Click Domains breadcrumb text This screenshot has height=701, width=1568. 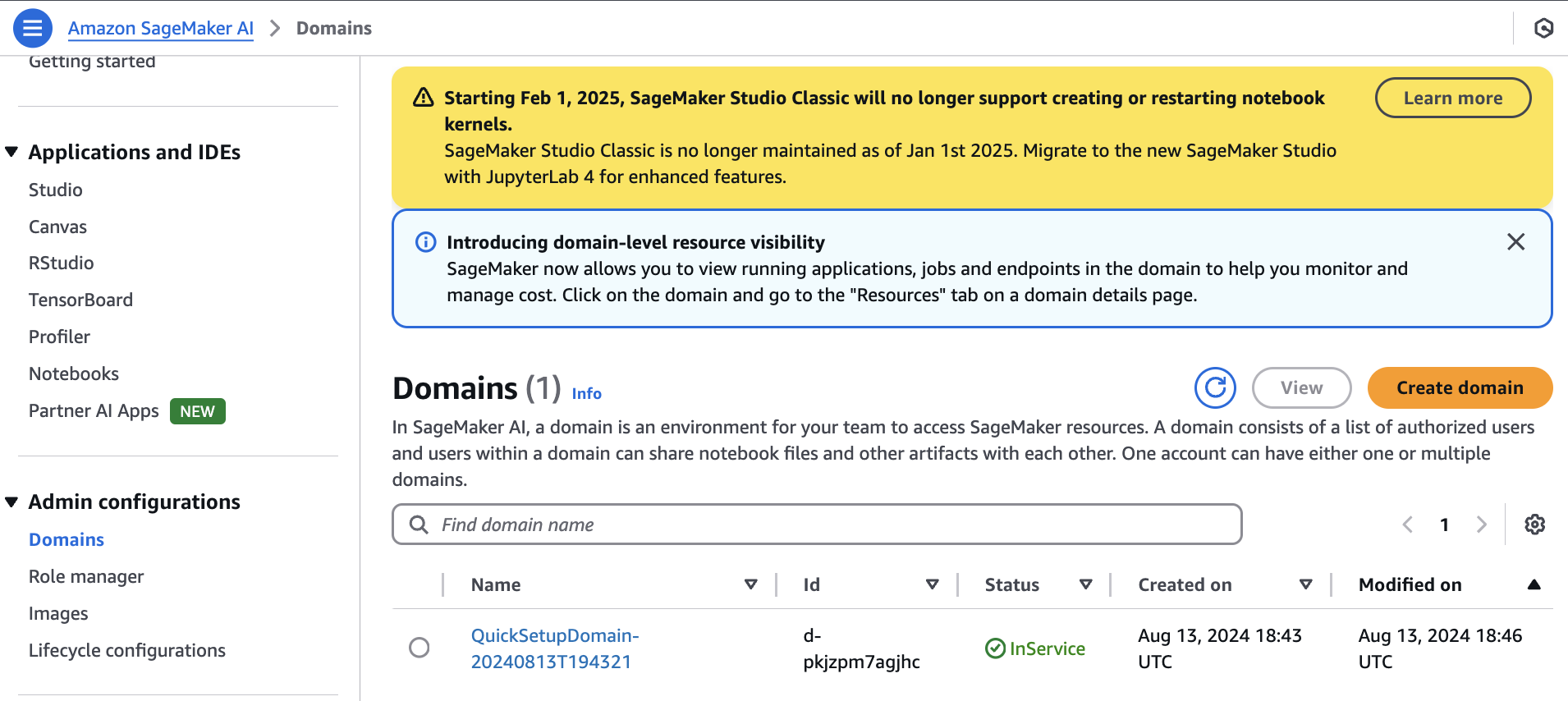pyautogui.click(x=334, y=28)
